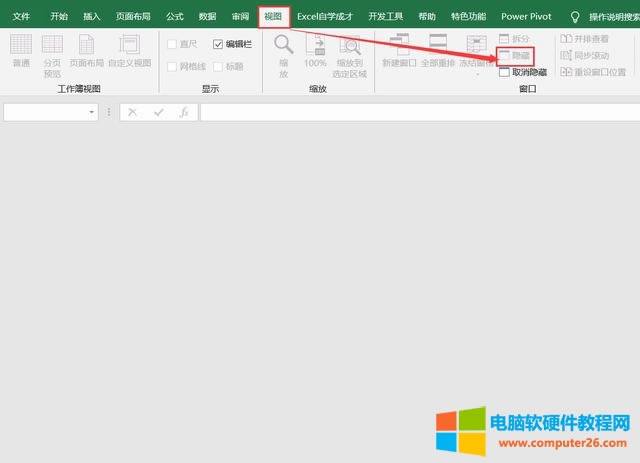Image resolution: width=640 pixels, height=463 pixels.
Task: Click Hide (隐藏) window button
Action: click(x=515, y=56)
